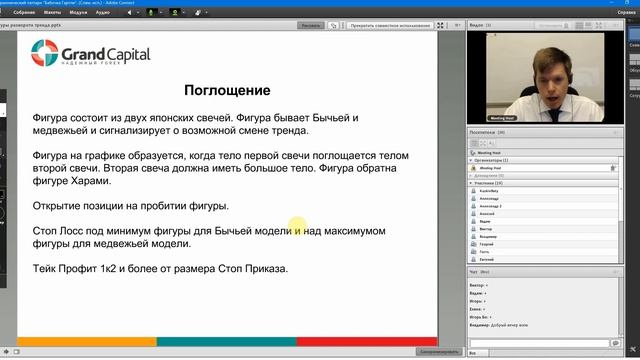Click the attendee list scrollbar

point(621,209)
